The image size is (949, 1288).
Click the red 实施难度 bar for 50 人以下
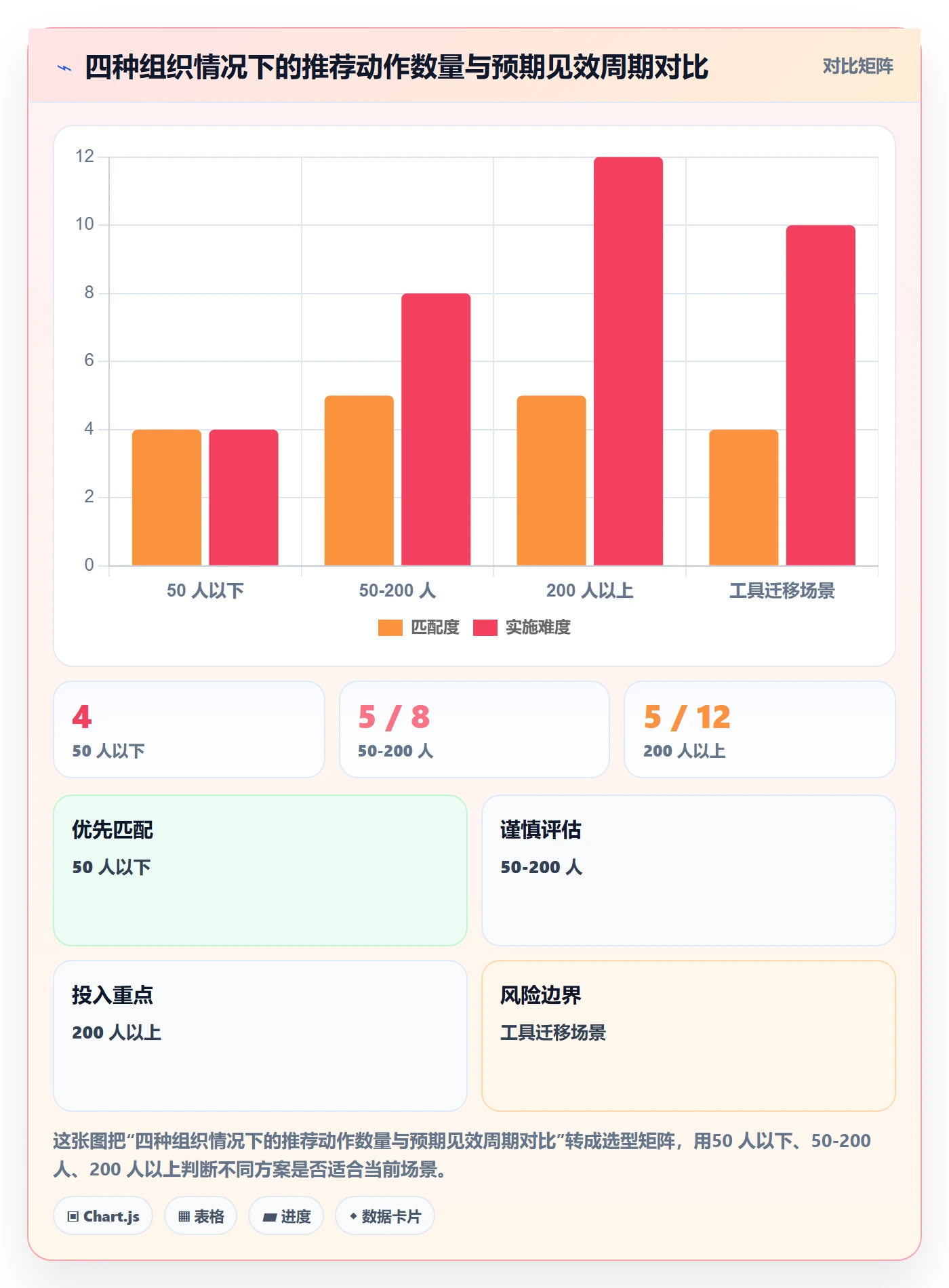point(243,497)
